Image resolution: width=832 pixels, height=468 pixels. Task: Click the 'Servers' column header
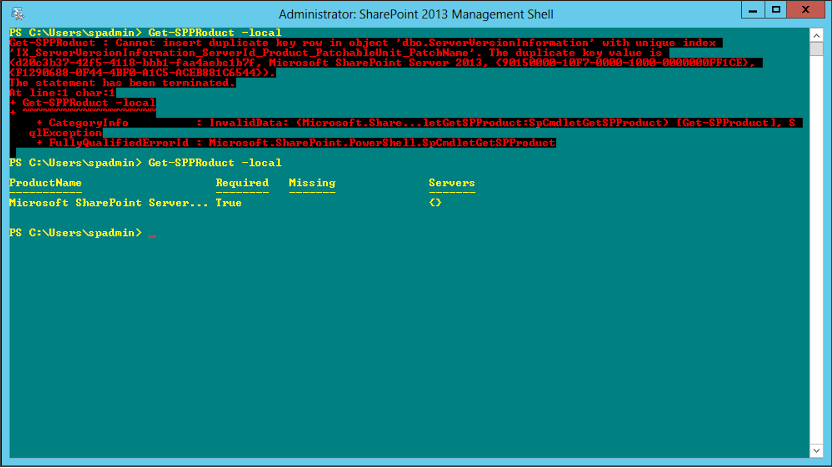[x=452, y=183]
